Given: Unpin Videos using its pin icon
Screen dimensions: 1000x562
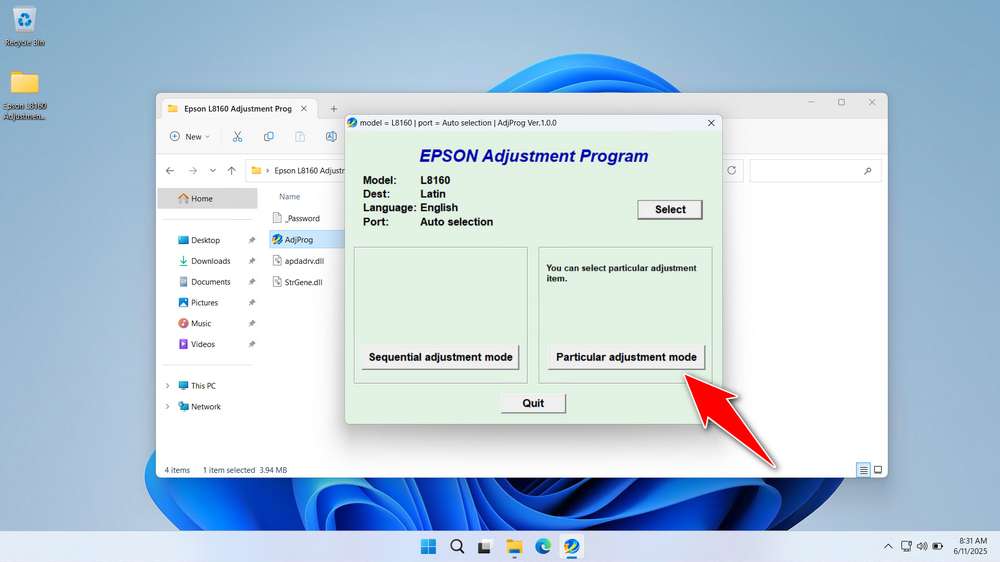Looking at the screenshot, I should (252, 344).
